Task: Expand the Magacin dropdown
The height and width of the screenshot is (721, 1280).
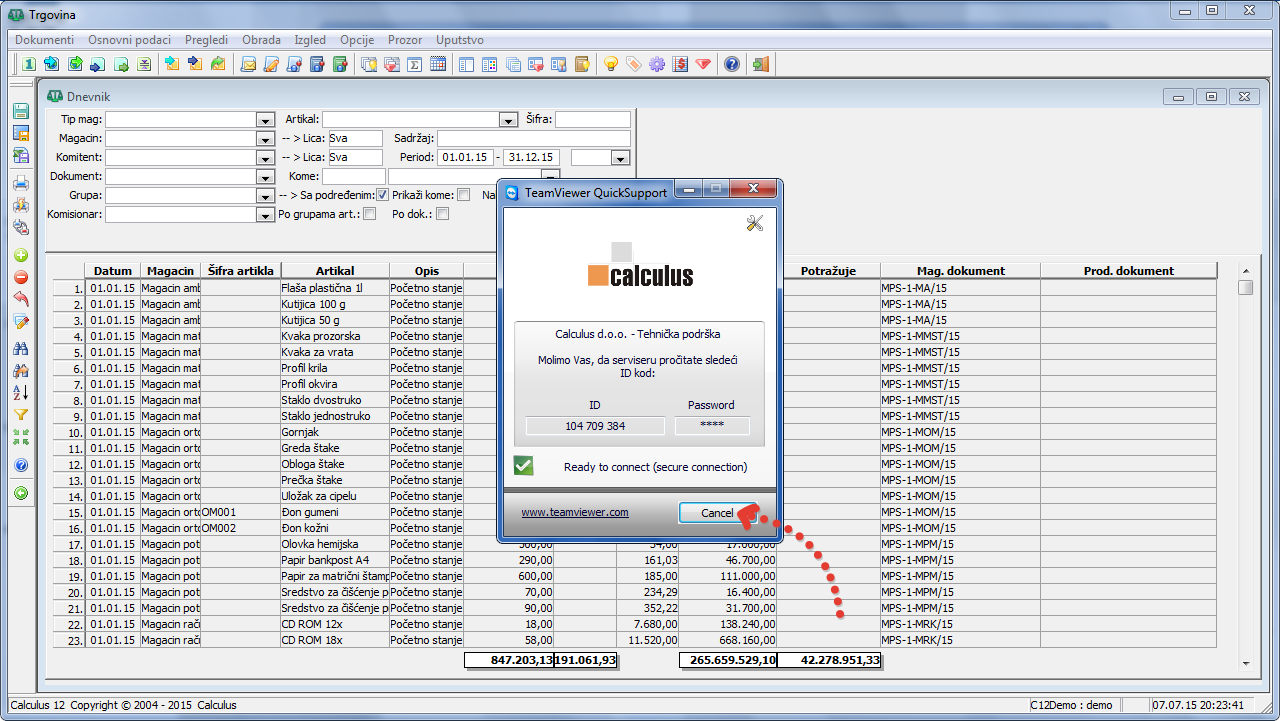Action: tap(265, 139)
